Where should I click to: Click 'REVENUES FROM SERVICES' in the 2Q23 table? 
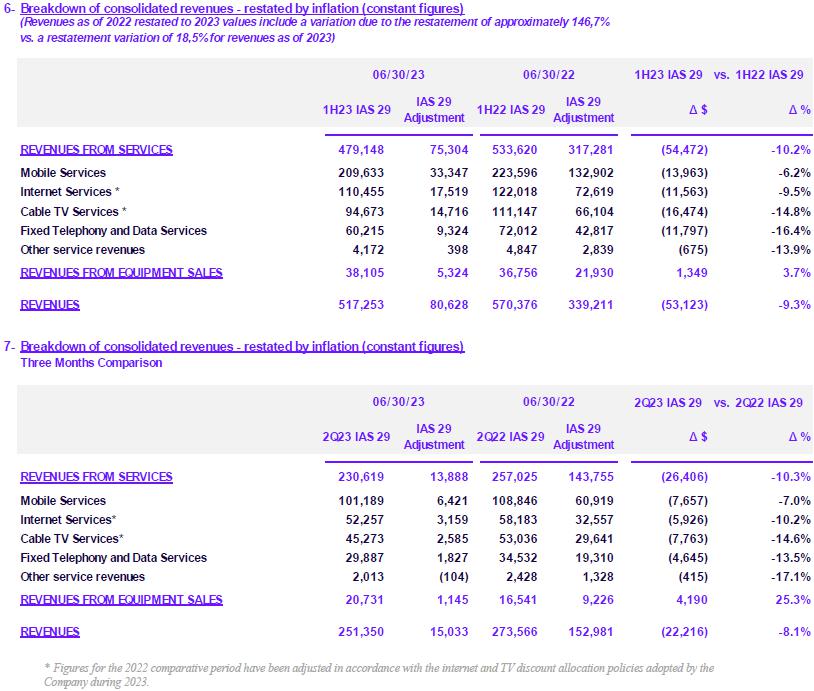pos(96,477)
